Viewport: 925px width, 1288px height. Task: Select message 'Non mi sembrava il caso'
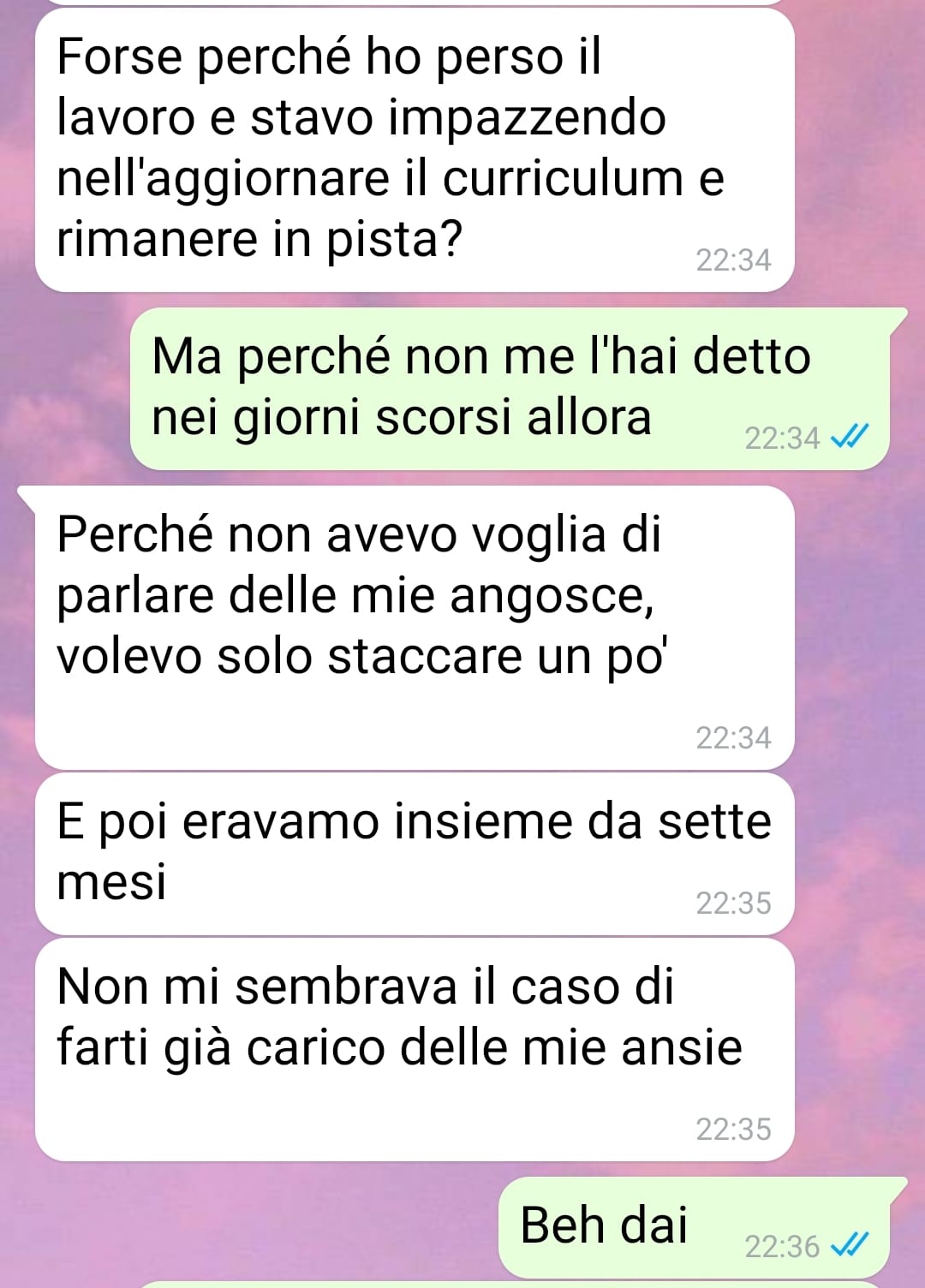point(415,1050)
